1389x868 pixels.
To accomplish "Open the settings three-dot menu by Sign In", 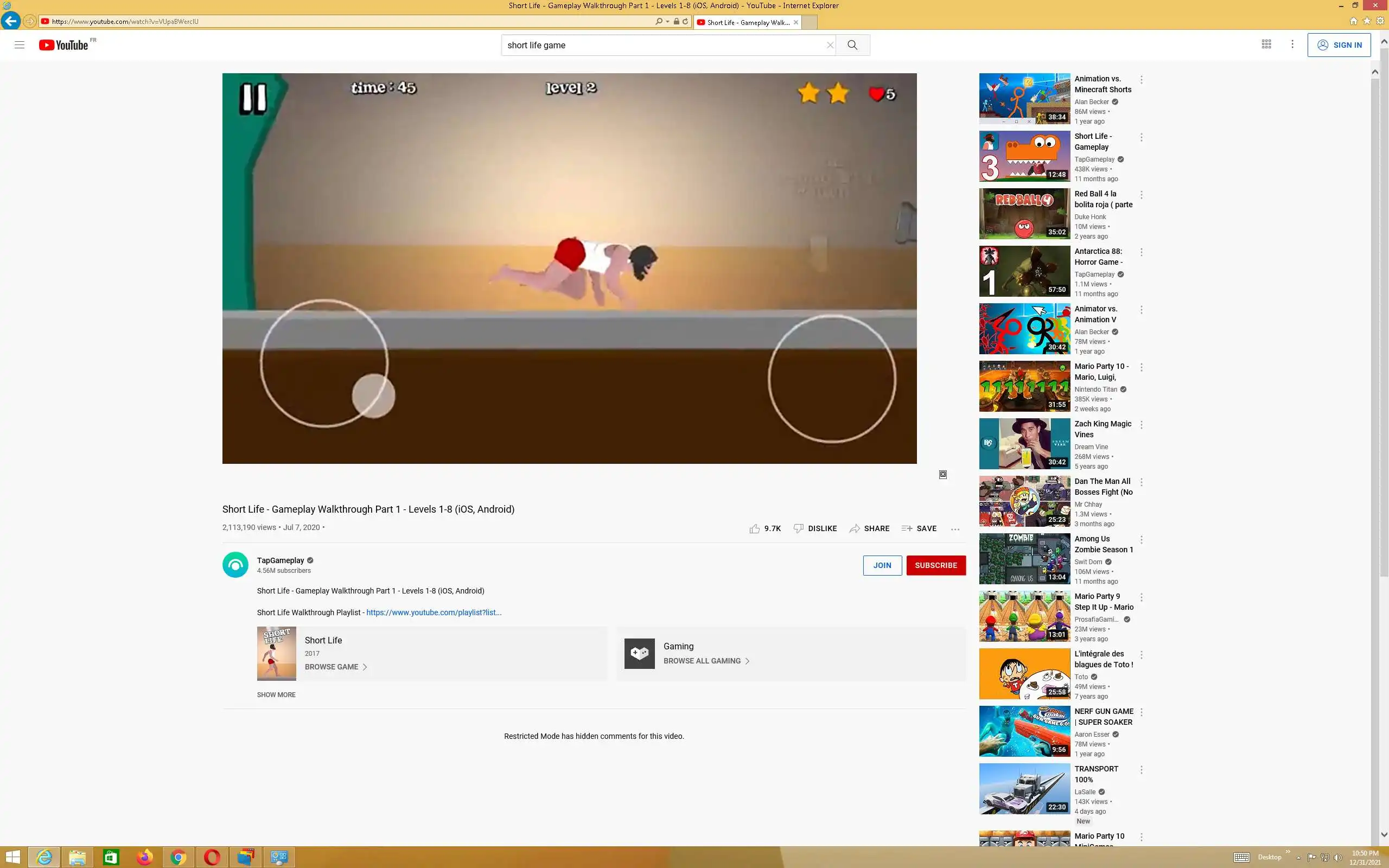I will click(x=1292, y=44).
